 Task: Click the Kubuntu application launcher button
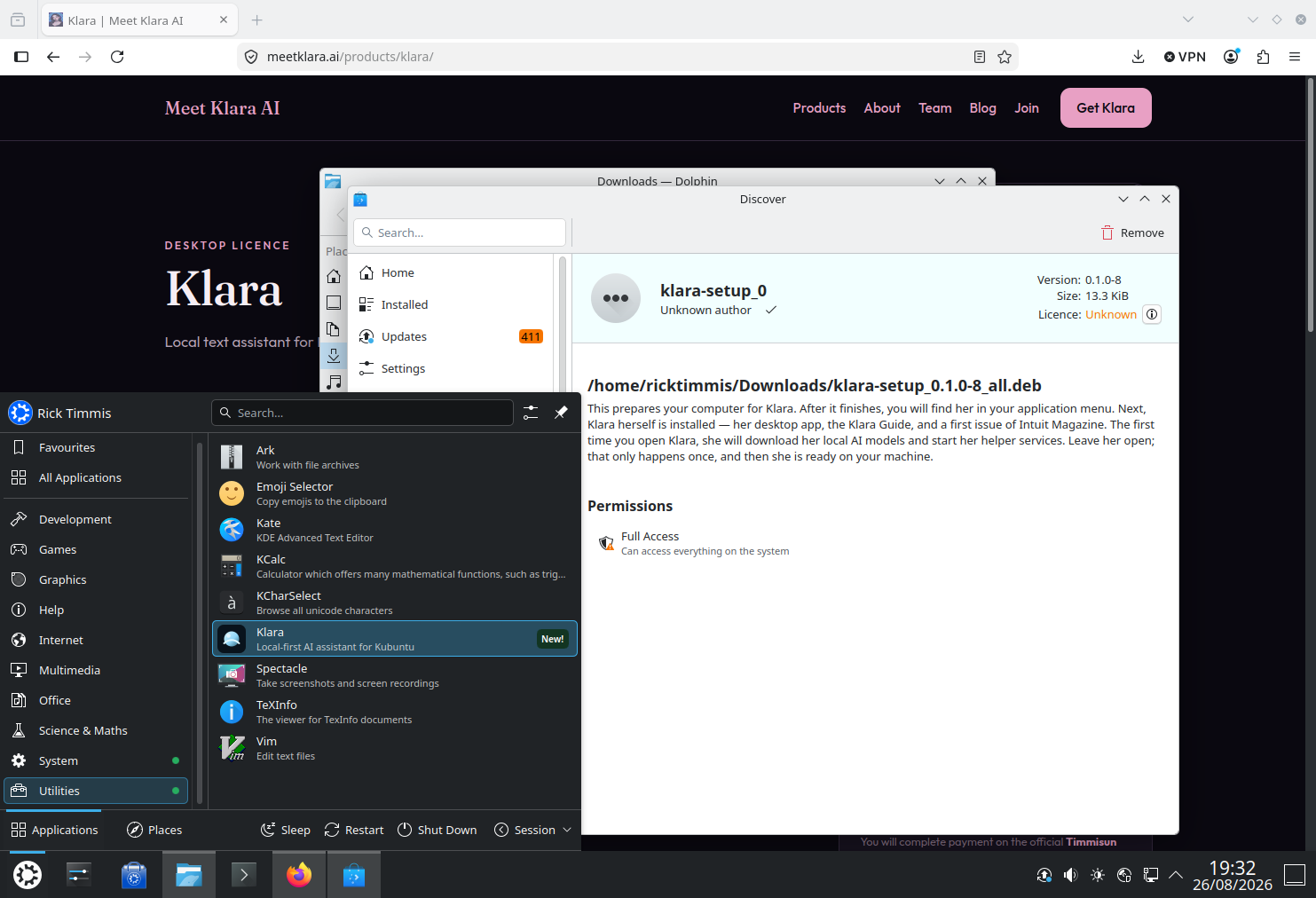(x=28, y=875)
